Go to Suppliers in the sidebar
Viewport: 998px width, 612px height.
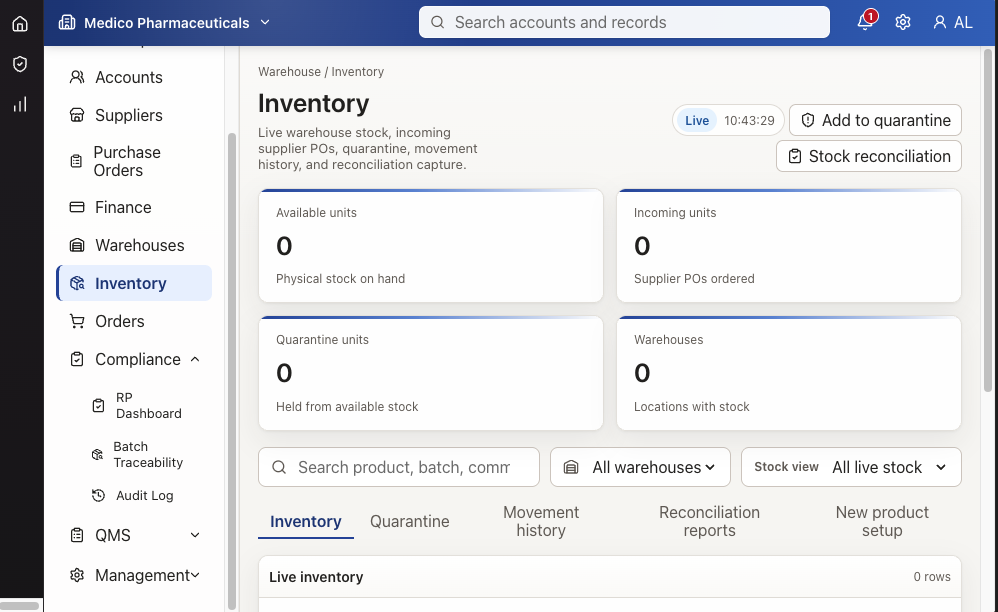click(x=134, y=115)
